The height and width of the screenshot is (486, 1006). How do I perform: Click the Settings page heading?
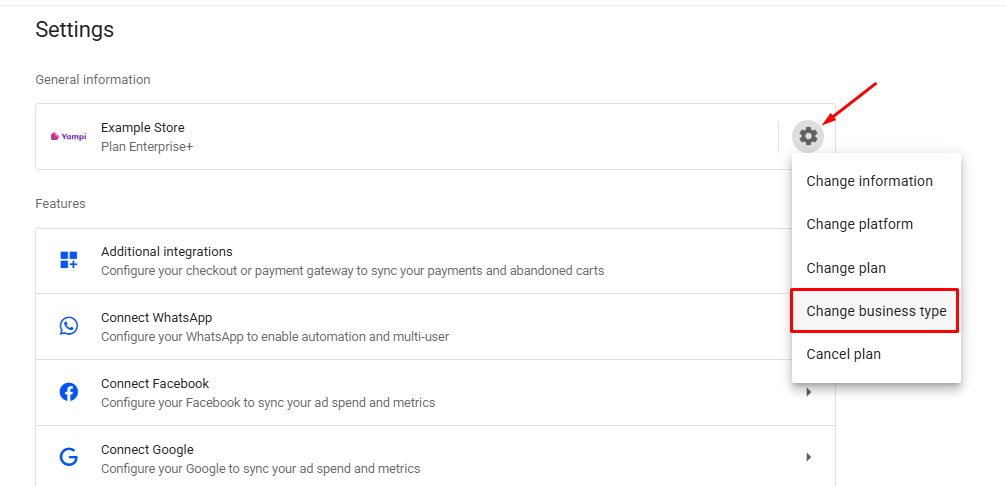pos(75,30)
